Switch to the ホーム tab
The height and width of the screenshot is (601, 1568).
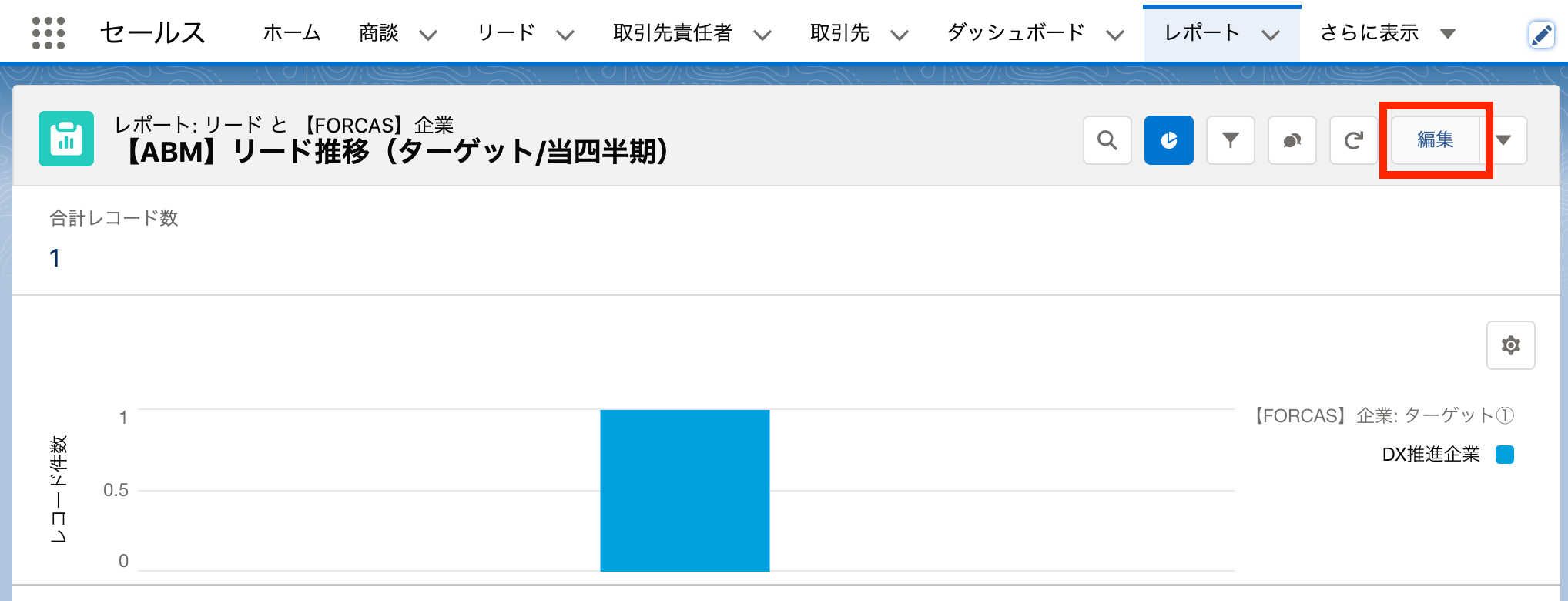[x=290, y=33]
